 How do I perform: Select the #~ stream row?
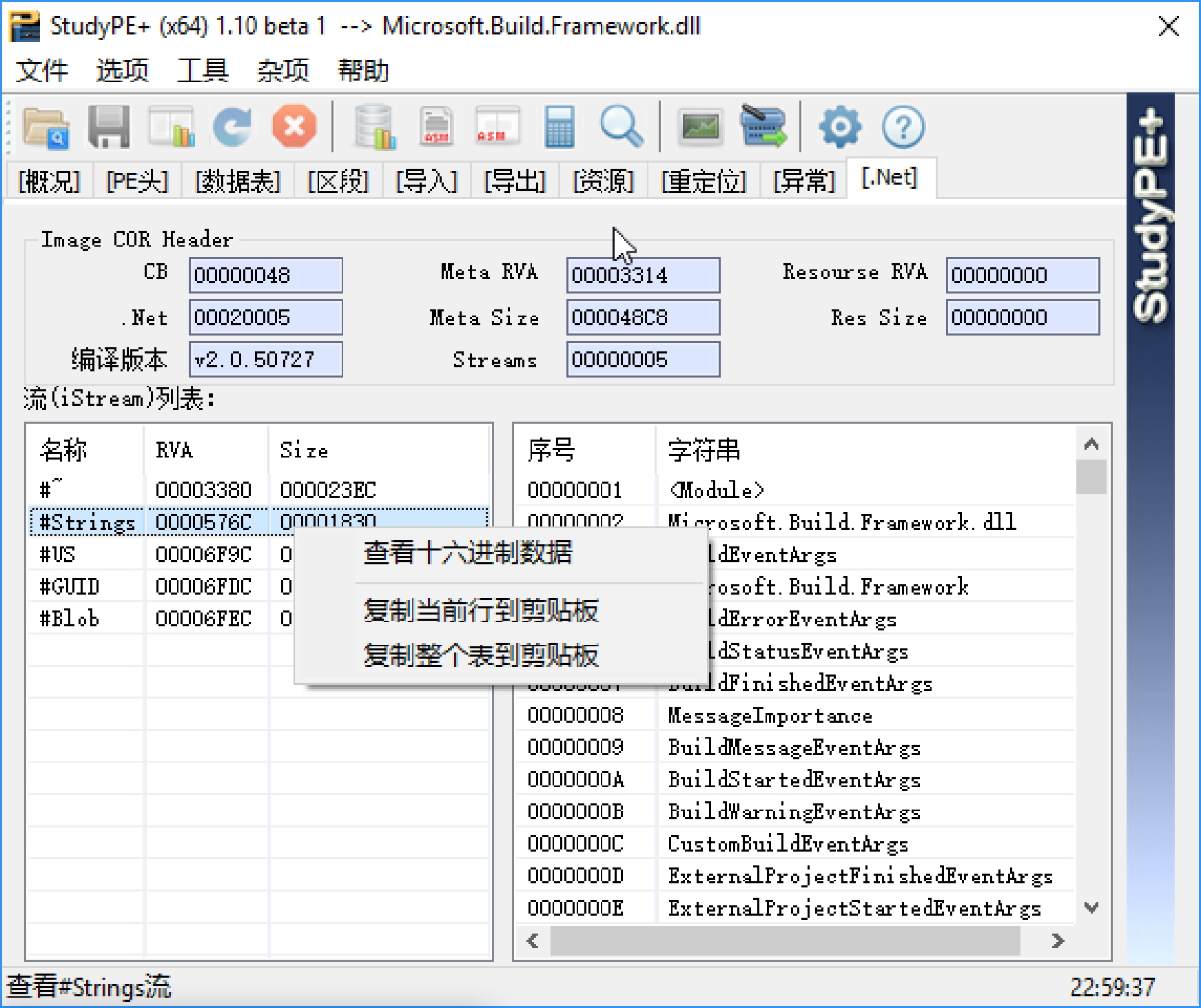[x=259, y=490]
